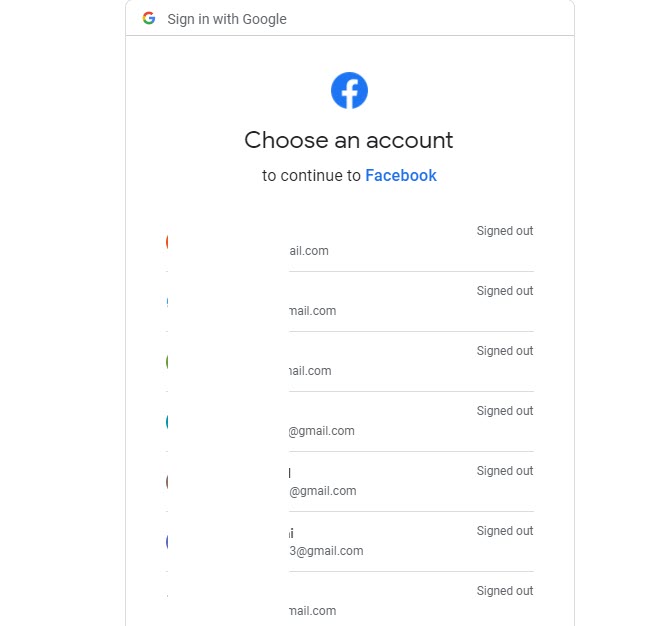Click "Signed out" on the first account
This screenshot has width=670, height=626.
[504, 231]
